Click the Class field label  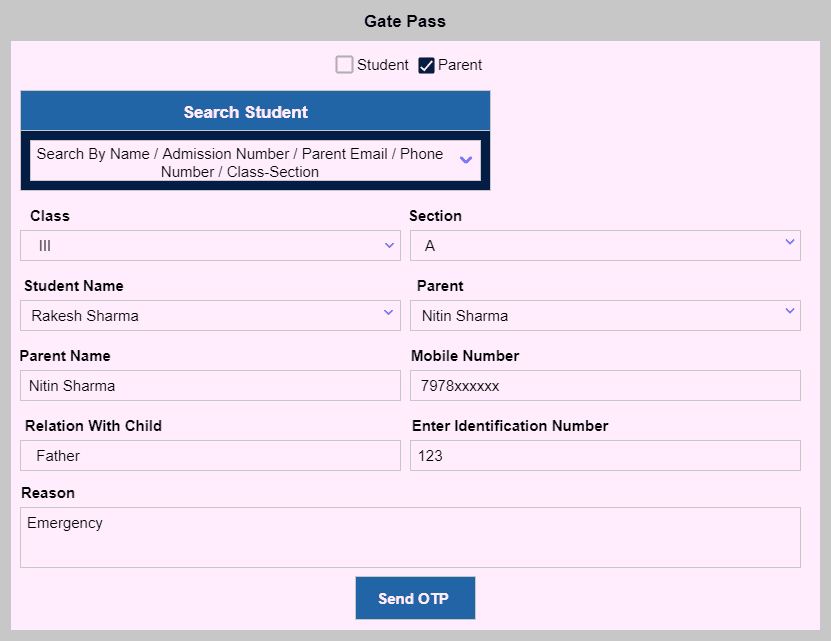tap(50, 216)
